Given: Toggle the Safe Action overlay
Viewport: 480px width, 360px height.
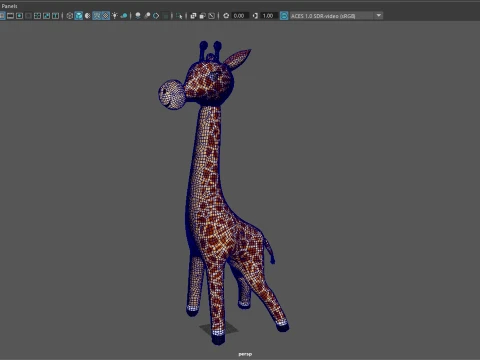Looking at the screenshot, I should 46,16.
